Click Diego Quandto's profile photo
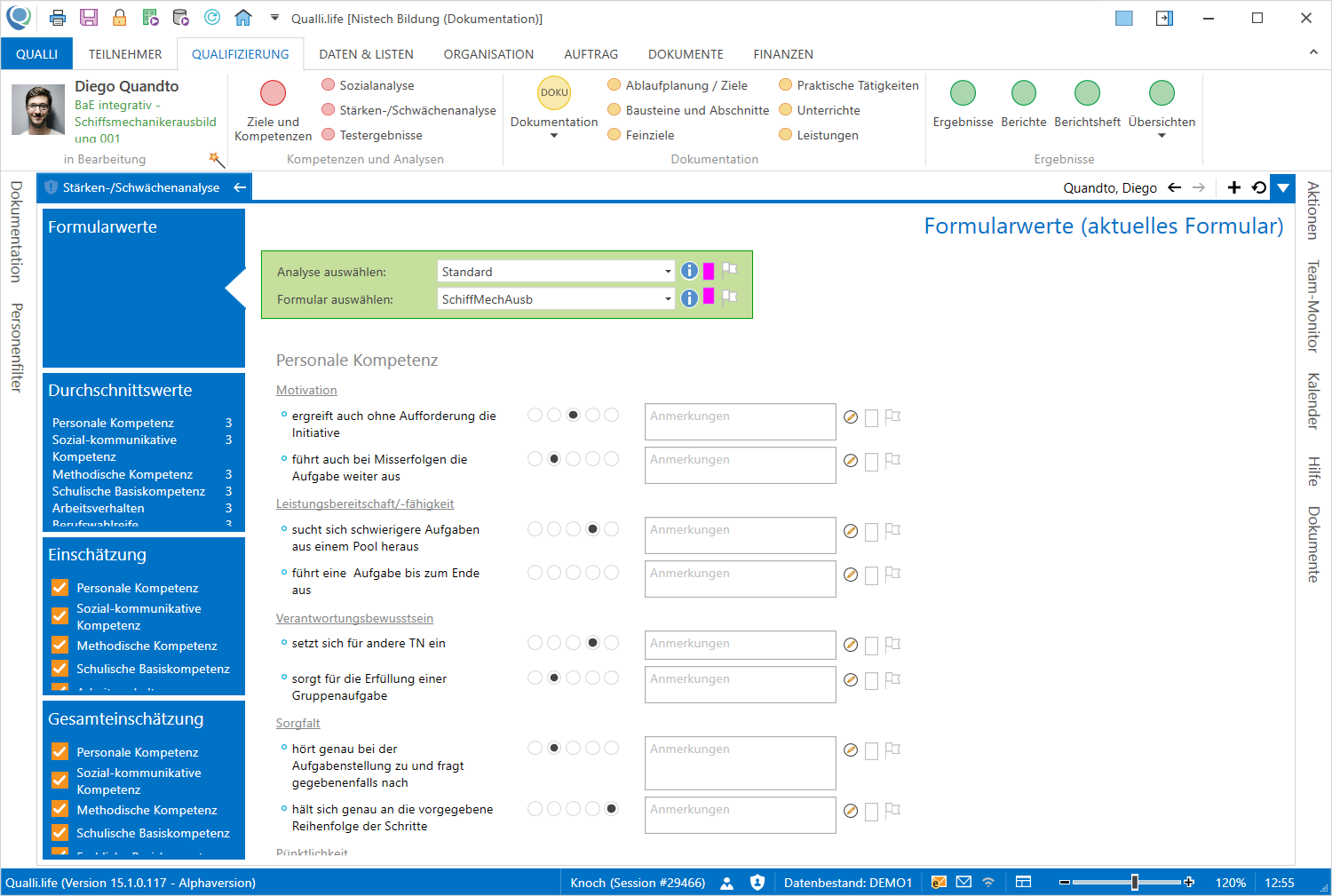 [38, 109]
